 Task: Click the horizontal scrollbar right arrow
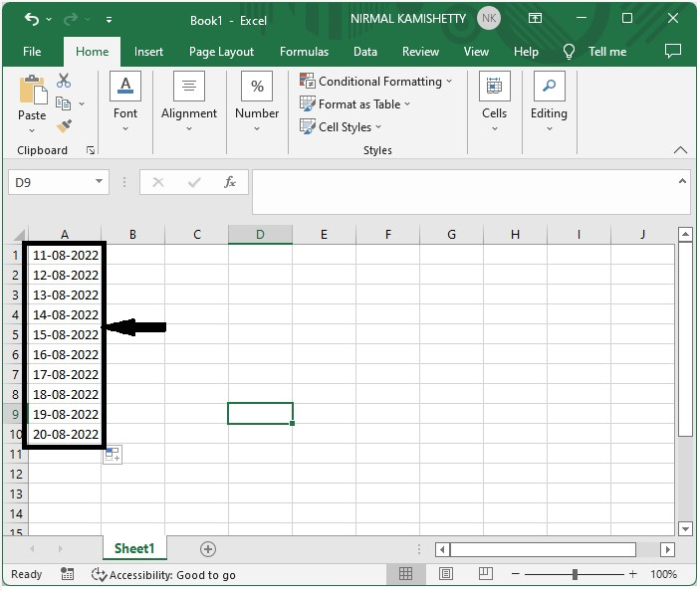point(667,549)
